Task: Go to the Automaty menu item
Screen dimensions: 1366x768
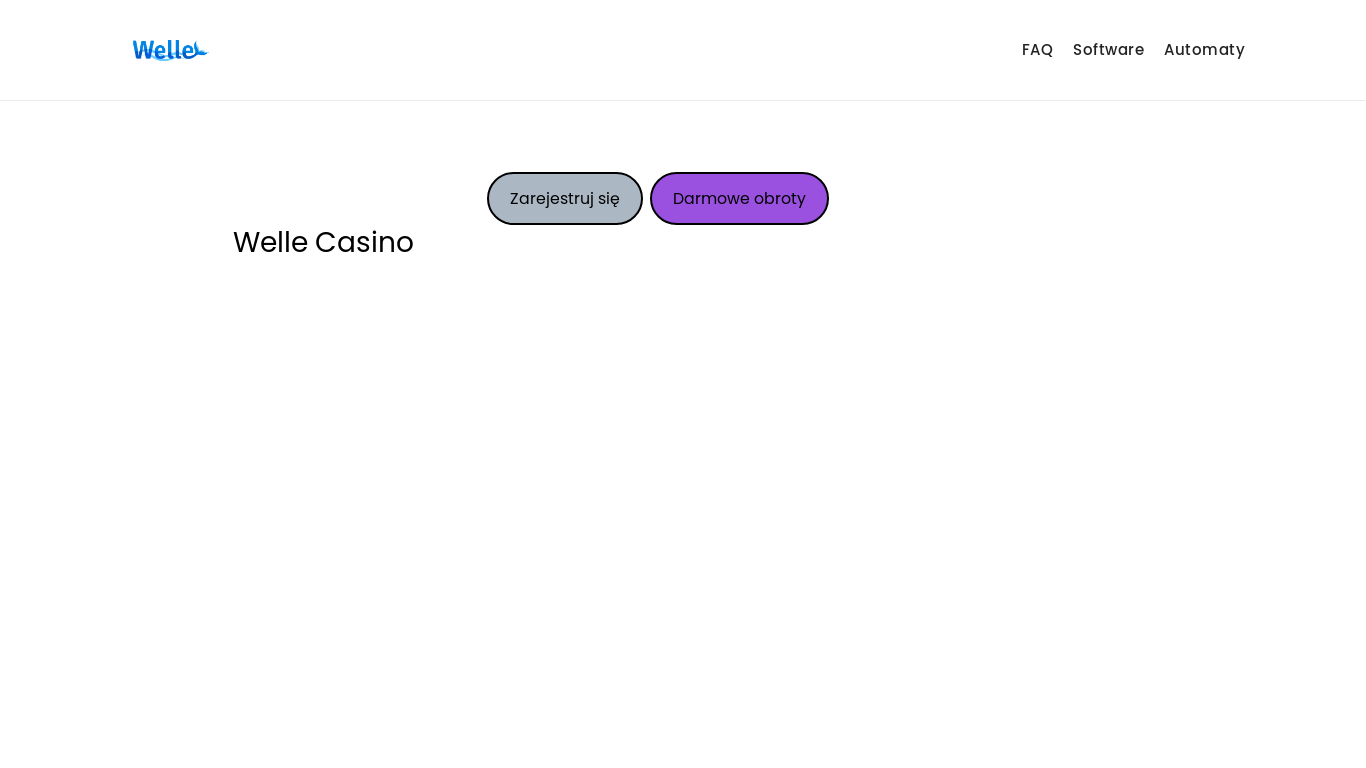Action: [x=1204, y=50]
